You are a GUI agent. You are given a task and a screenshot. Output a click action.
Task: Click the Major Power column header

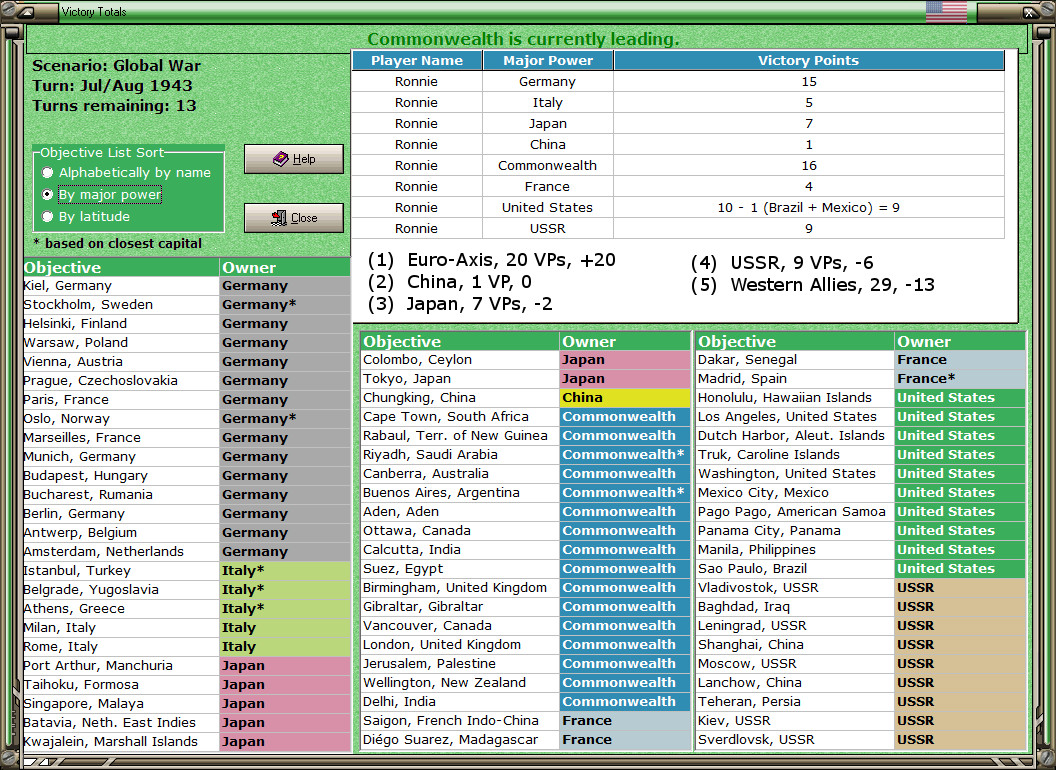pos(547,61)
